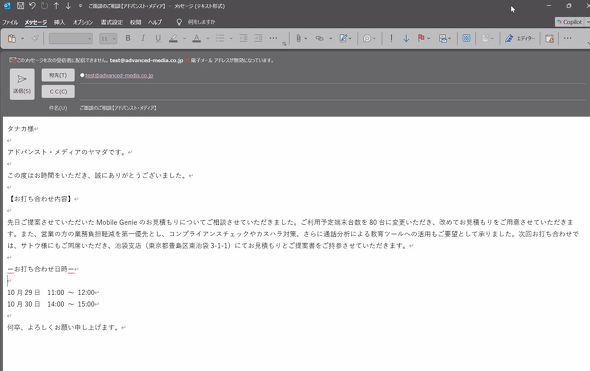This screenshot has width=590, height=371.
Task: Set a follow-up flag
Action: click(421, 38)
